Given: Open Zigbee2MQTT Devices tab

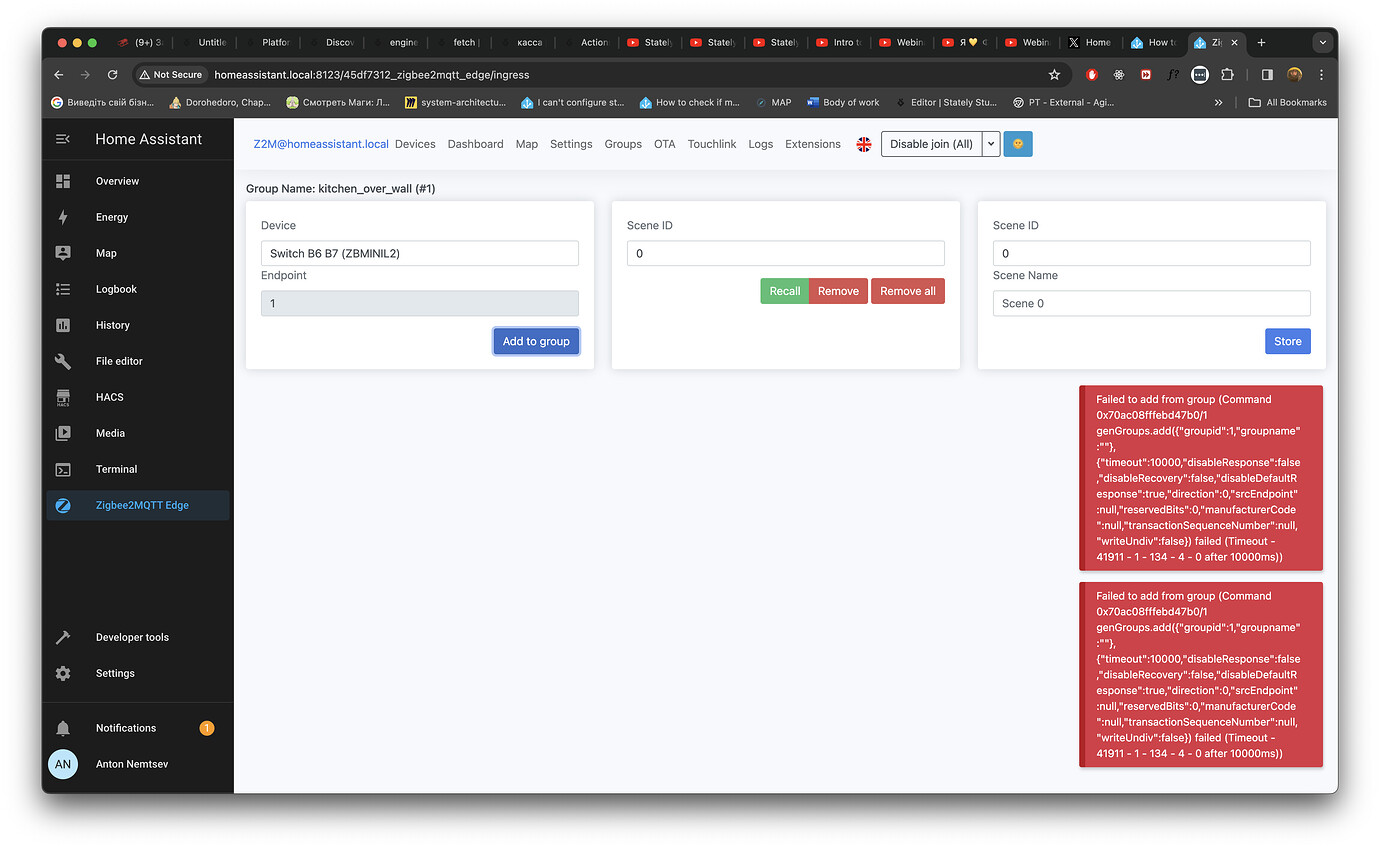Looking at the screenshot, I should click(415, 144).
